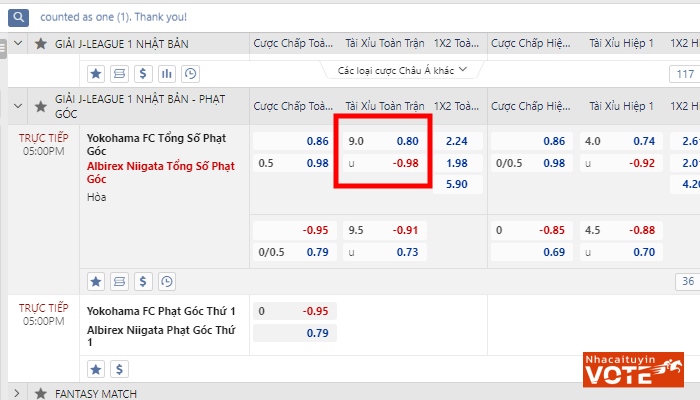The height and width of the screenshot is (400, 700).
Task: Expand the Fantasy Match section
Action: pos(17,393)
